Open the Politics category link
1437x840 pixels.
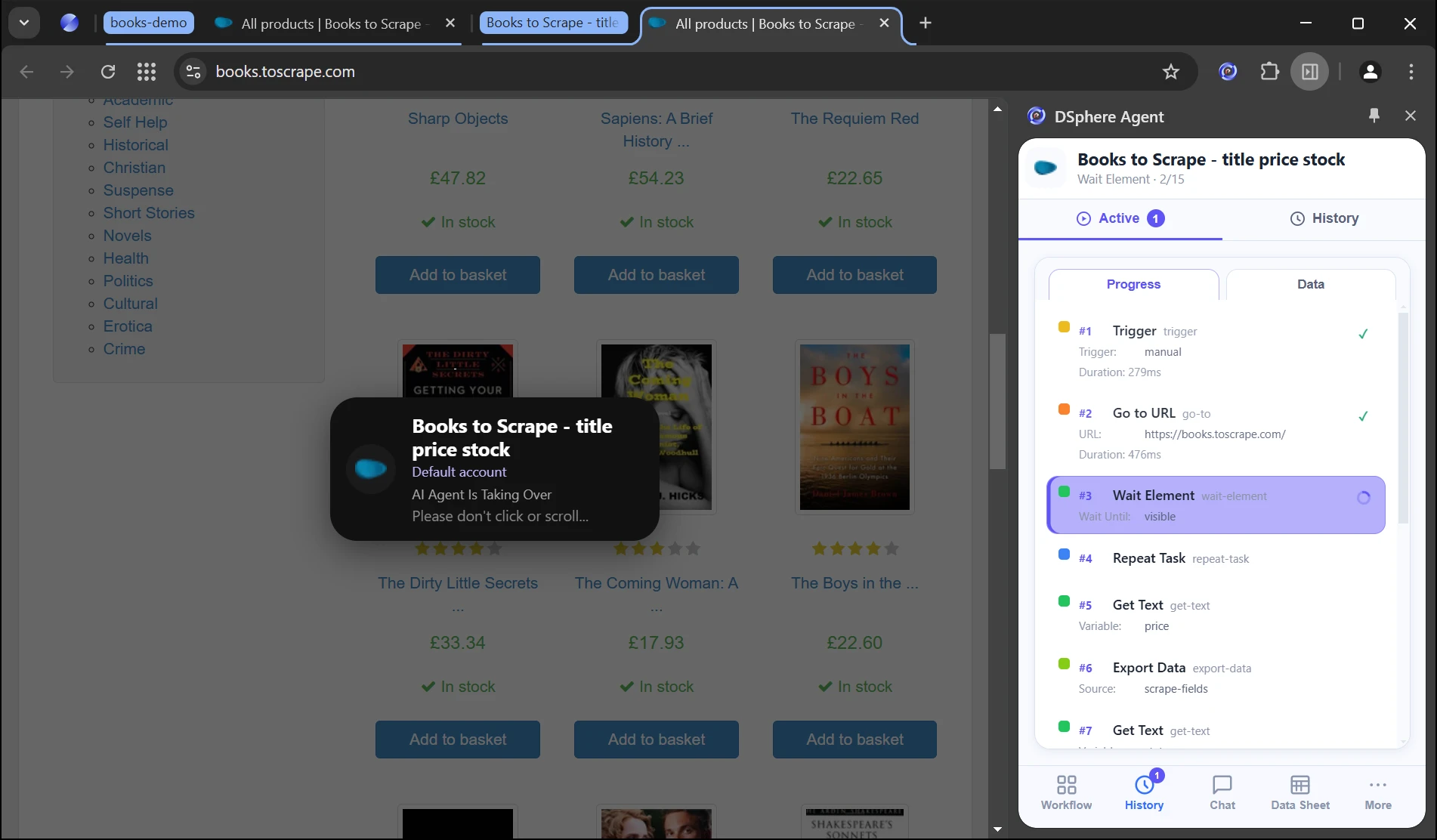pos(128,281)
